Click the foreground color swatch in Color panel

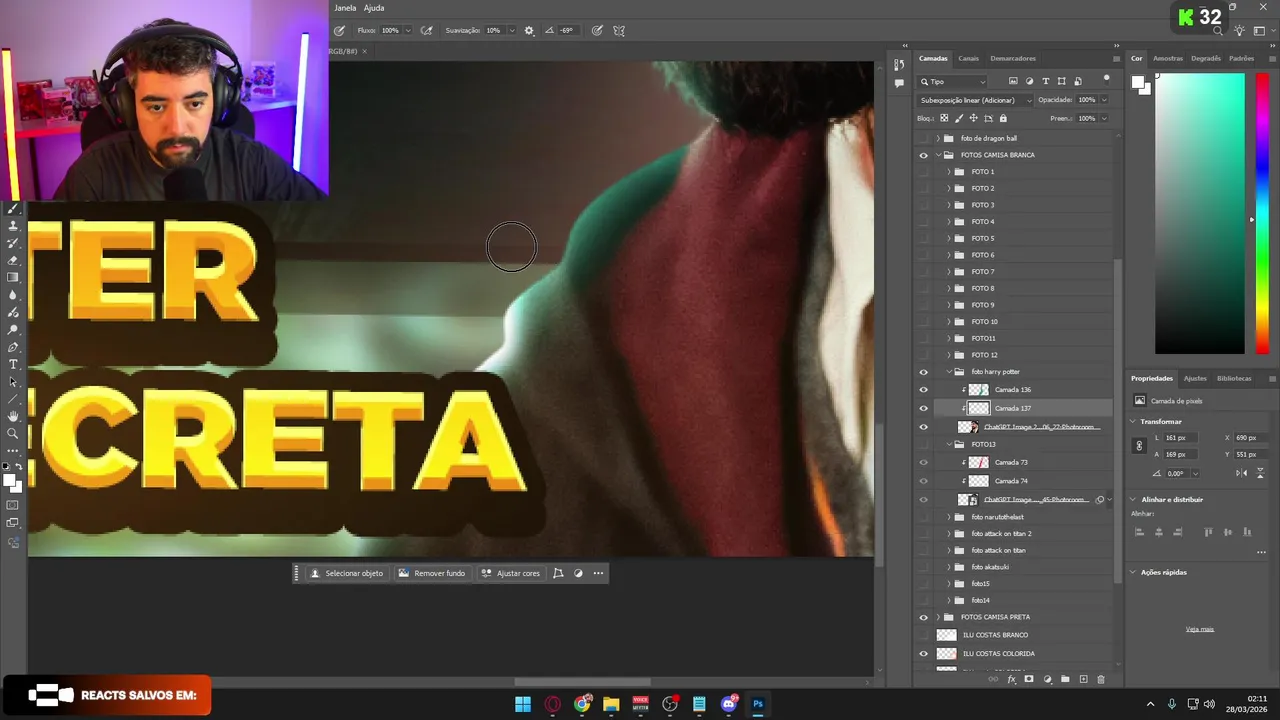click(1138, 83)
